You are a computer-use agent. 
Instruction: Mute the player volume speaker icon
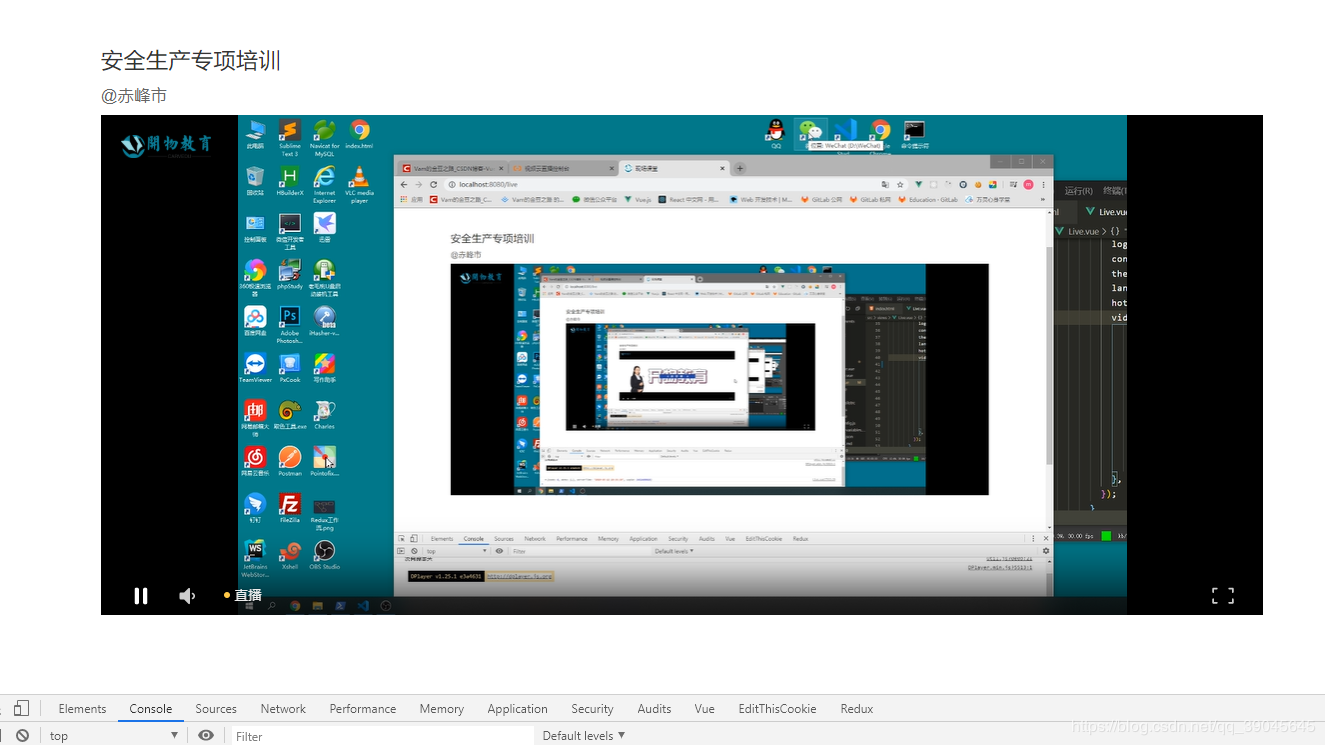point(187,596)
